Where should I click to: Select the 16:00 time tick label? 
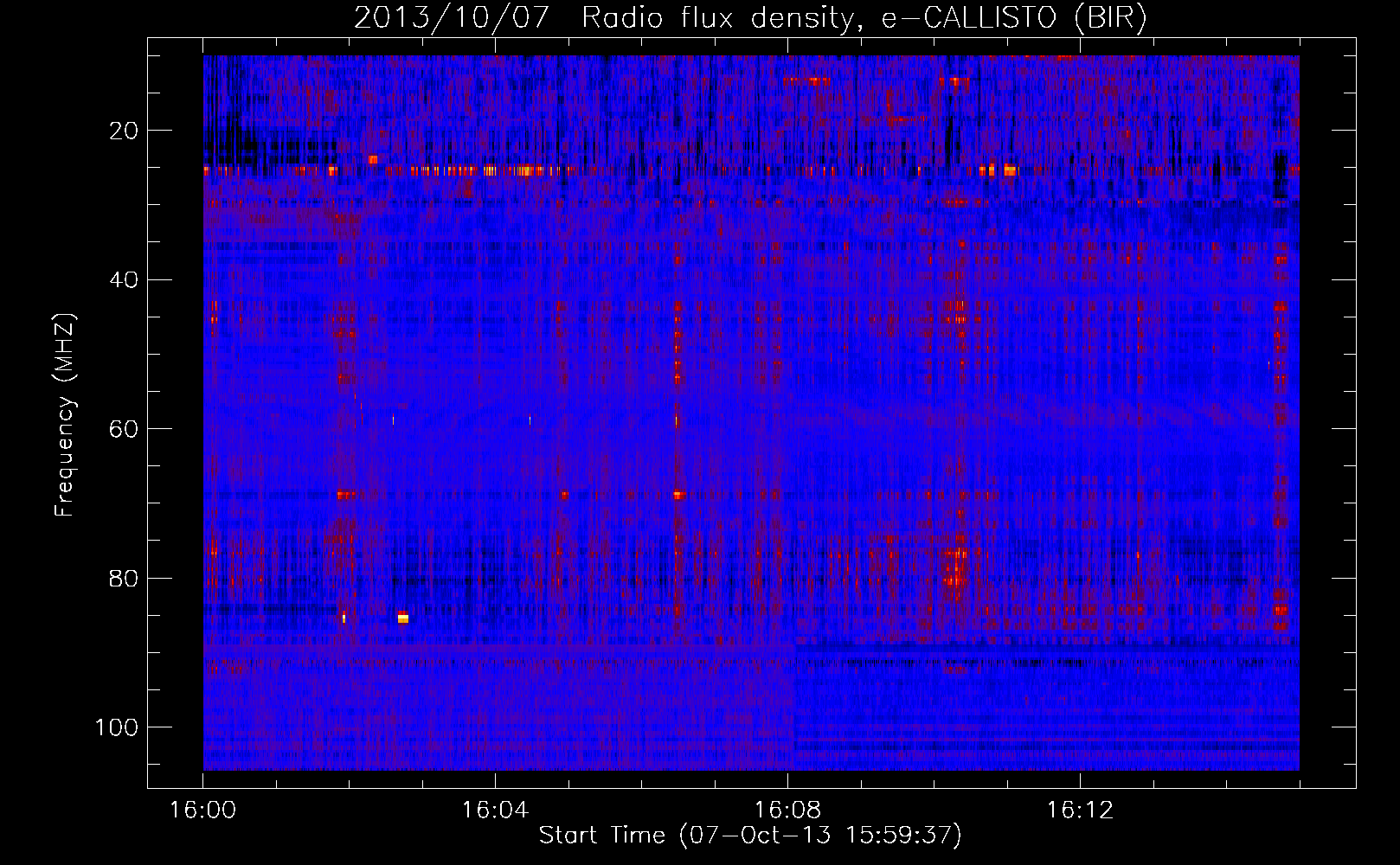point(203,811)
